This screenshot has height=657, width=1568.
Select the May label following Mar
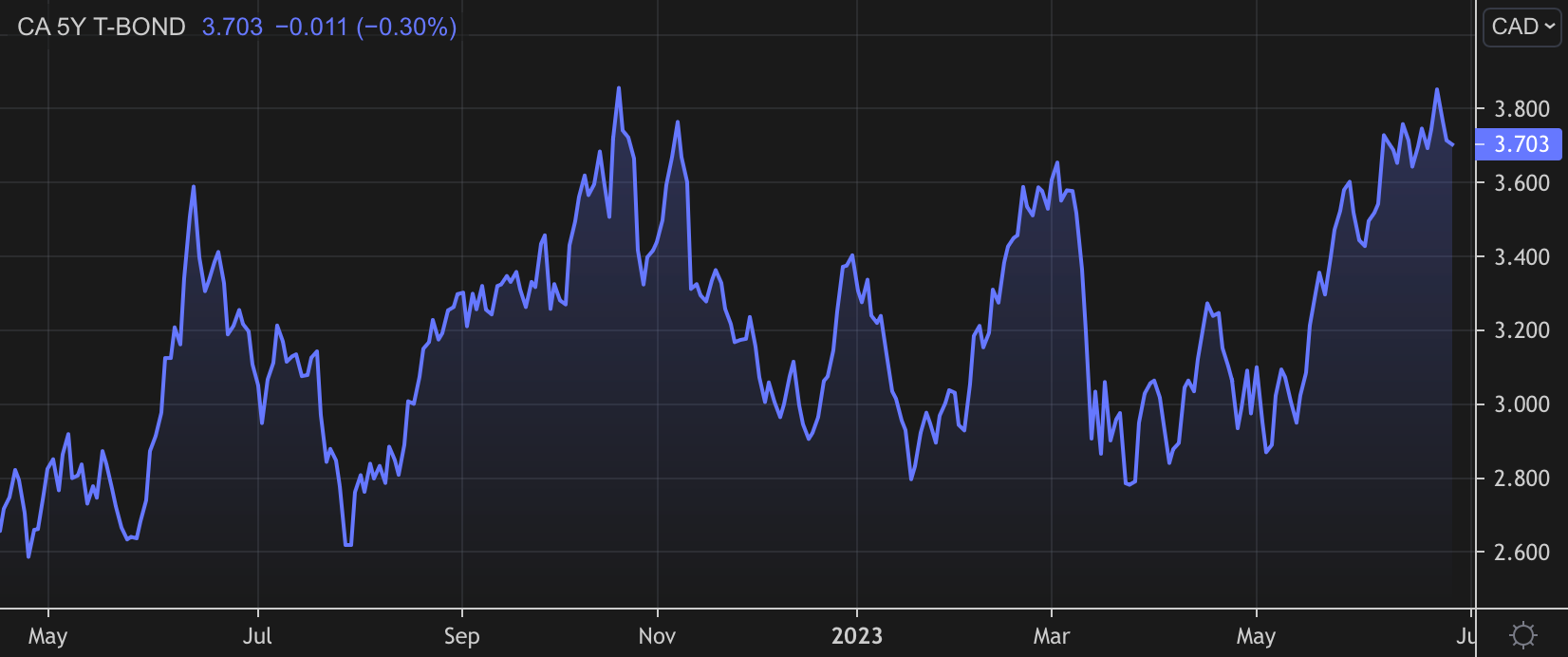(x=1256, y=635)
